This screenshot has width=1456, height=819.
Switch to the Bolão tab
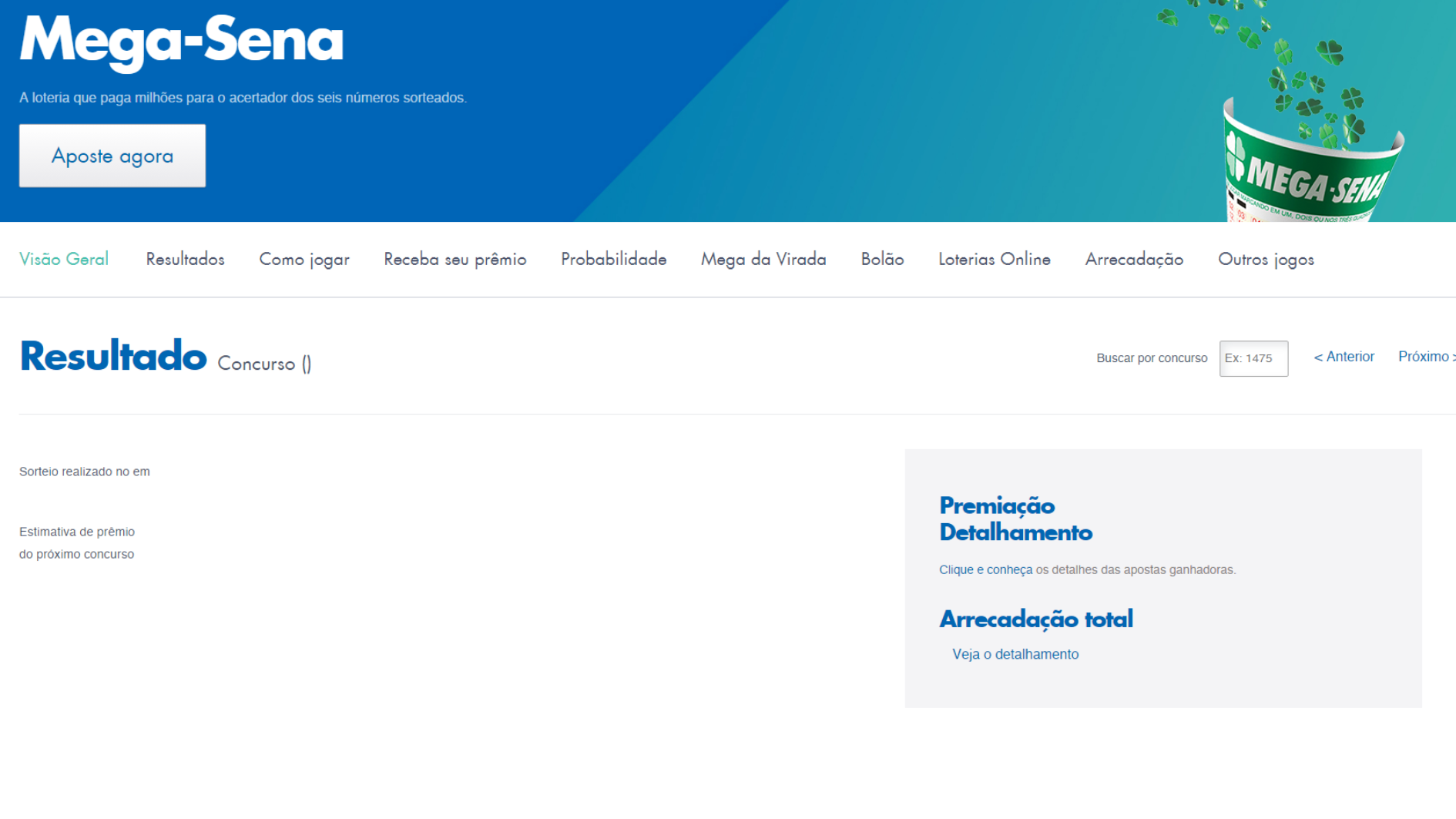tap(882, 259)
